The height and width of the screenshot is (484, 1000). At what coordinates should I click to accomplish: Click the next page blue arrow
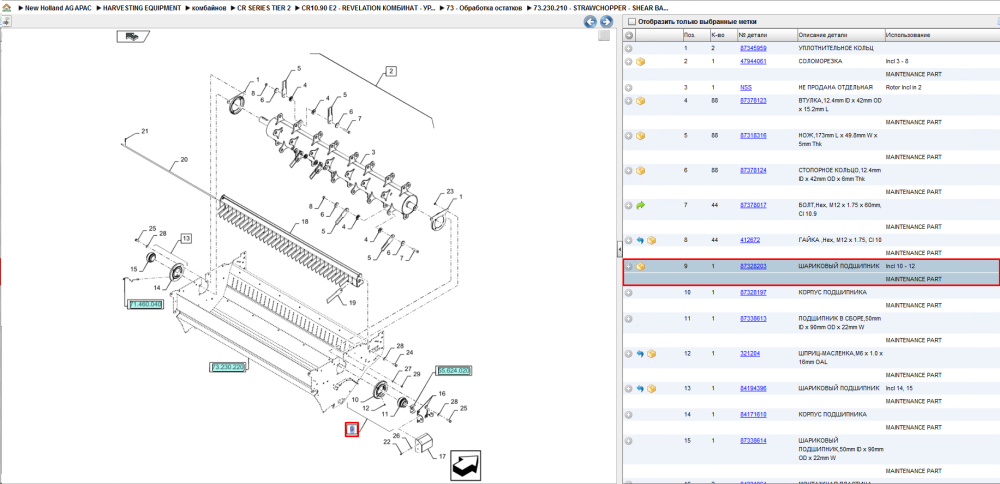606,22
